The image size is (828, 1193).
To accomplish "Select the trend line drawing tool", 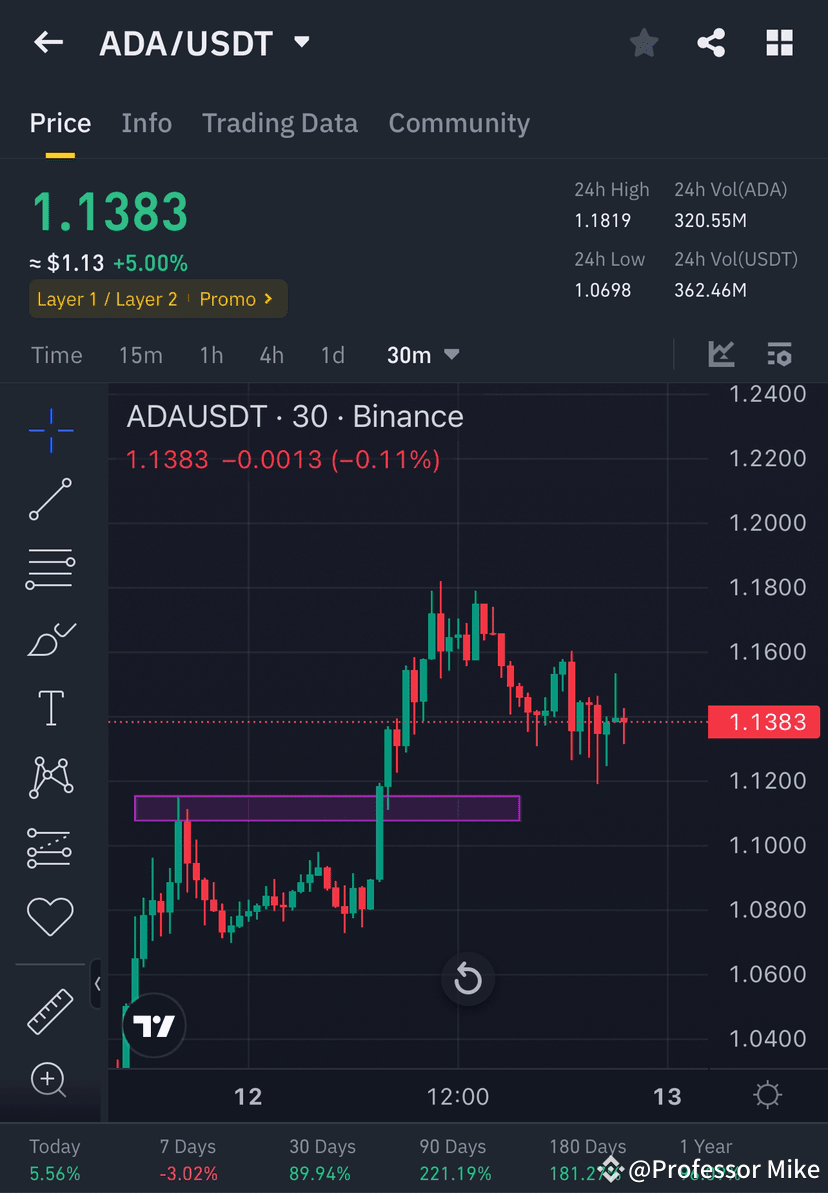I will (x=50, y=500).
